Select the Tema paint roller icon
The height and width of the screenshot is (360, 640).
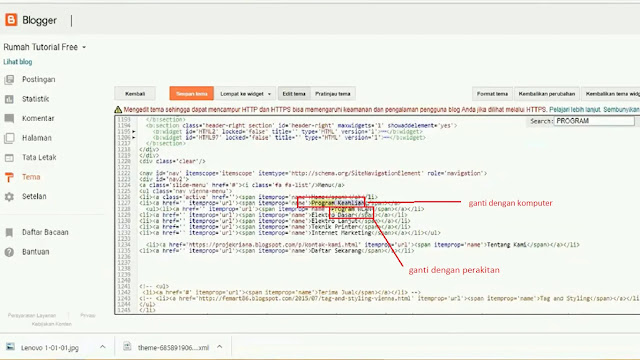[9, 177]
